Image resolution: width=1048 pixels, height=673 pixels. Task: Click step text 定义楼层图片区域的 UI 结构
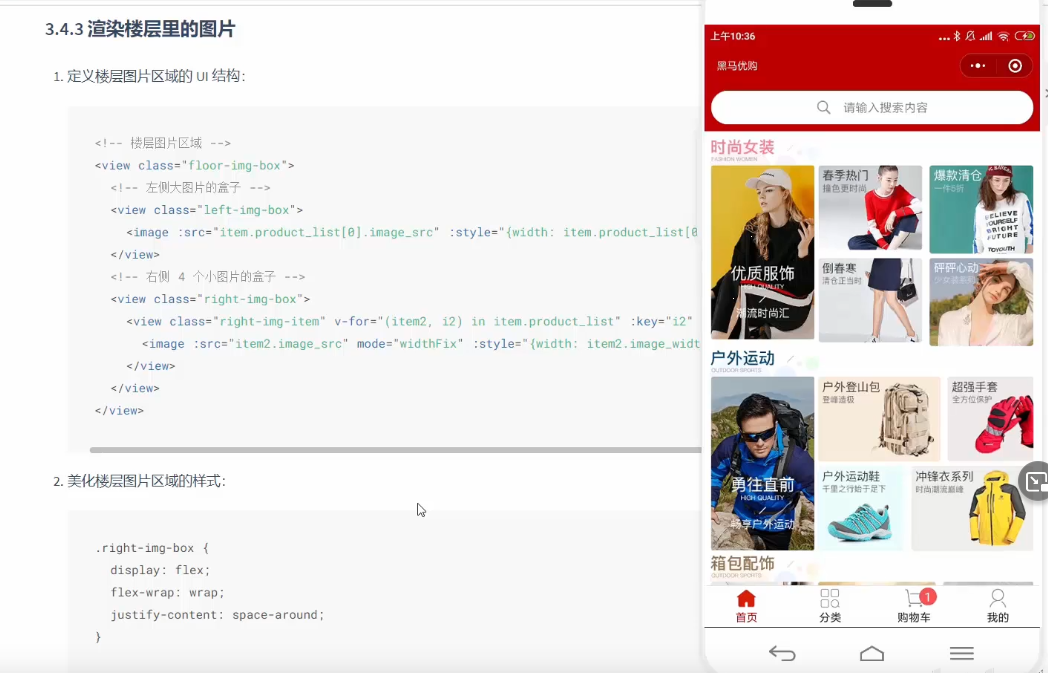(156, 76)
